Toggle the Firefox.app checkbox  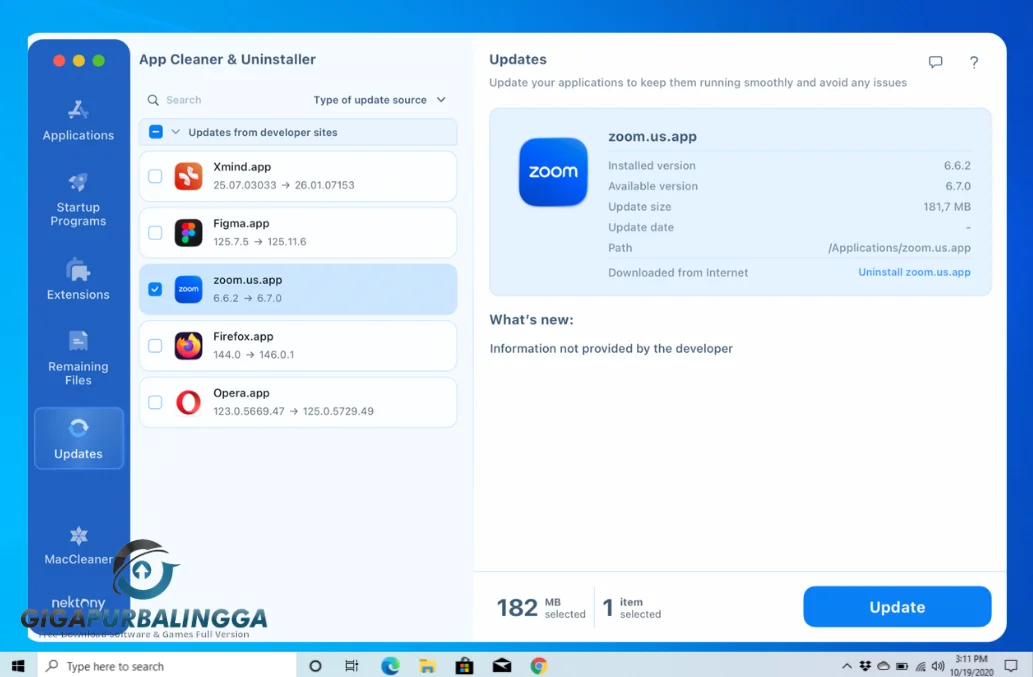tap(155, 346)
